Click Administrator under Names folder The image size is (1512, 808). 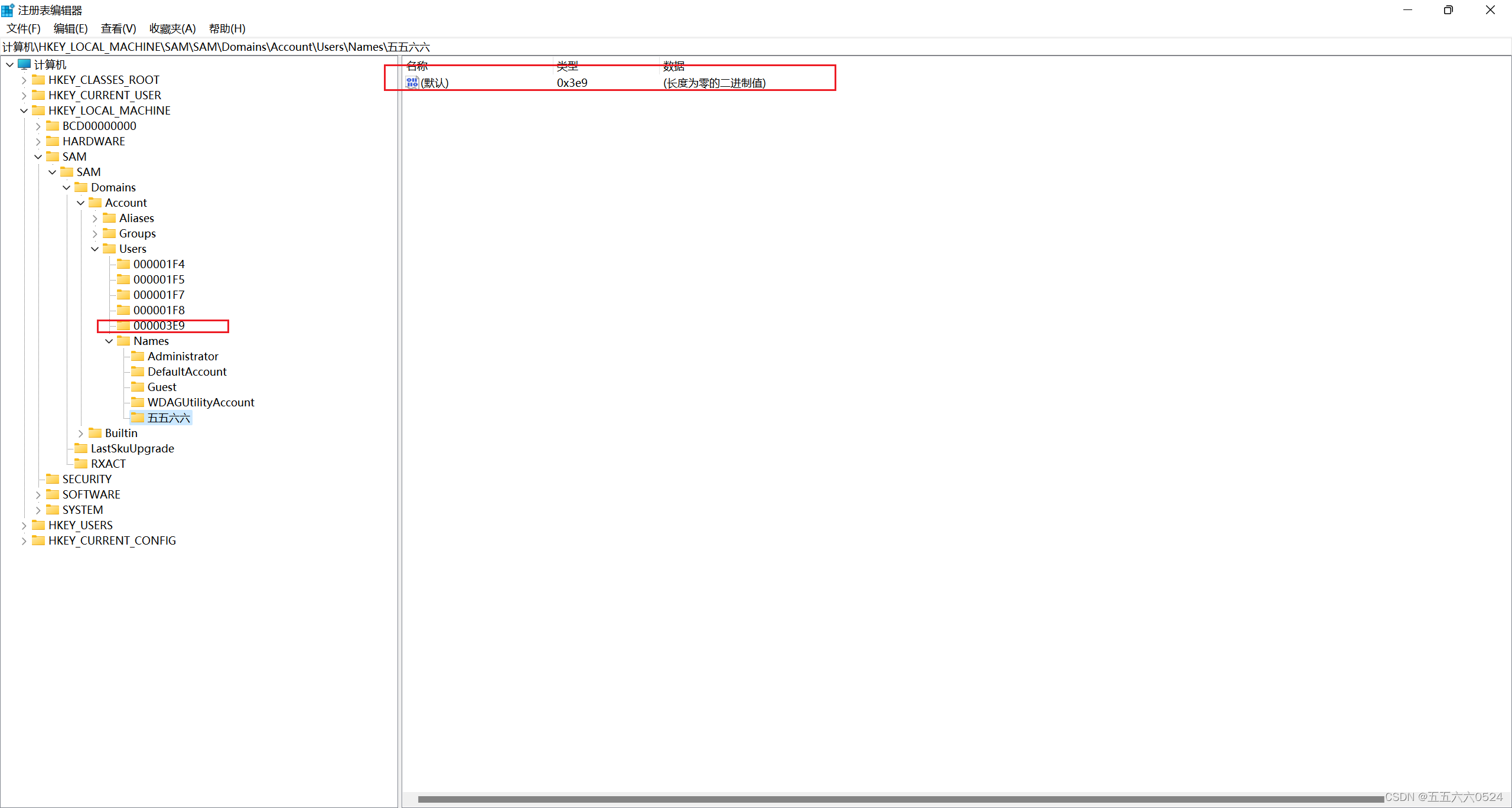click(x=183, y=356)
